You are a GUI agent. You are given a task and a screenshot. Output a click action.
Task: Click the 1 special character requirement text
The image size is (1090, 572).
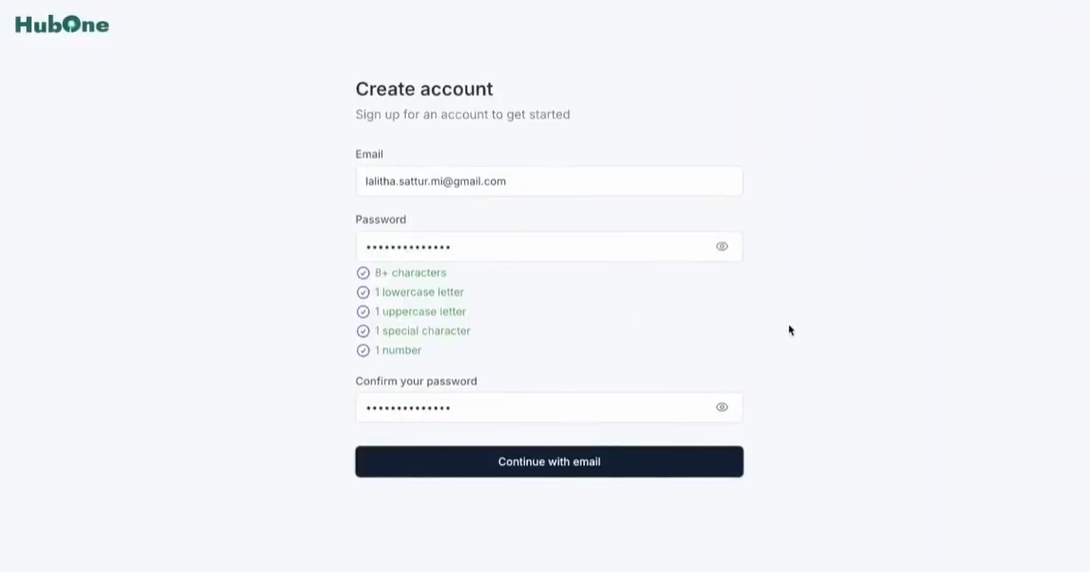423,332
